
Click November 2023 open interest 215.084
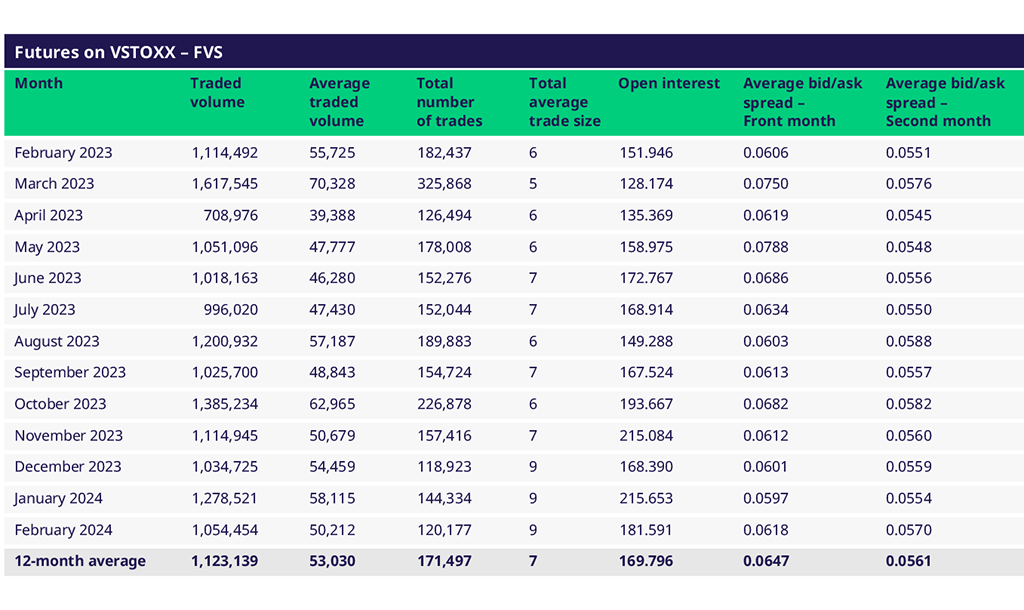pos(645,436)
